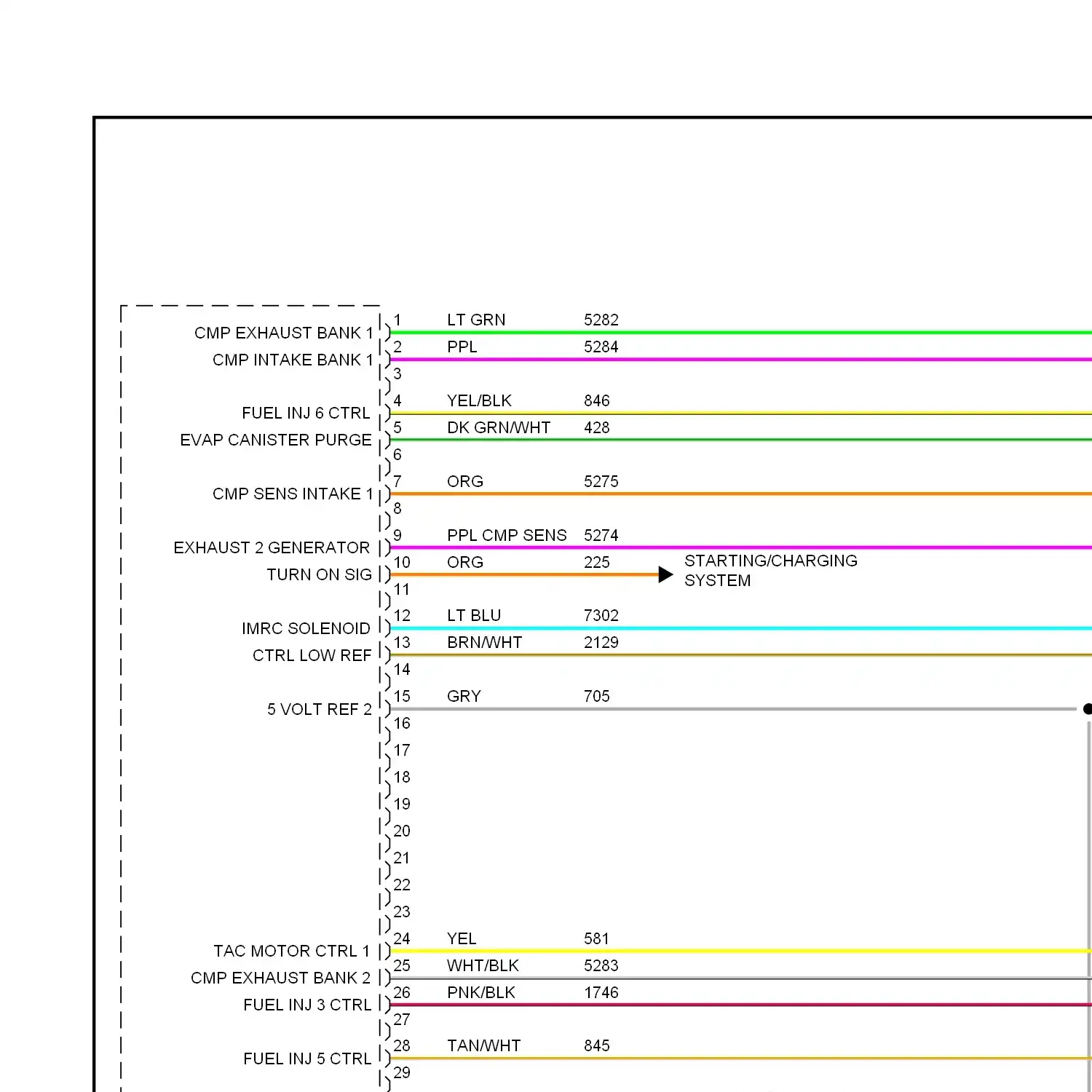The width and height of the screenshot is (1092, 1092).
Task: Select circuit number 846
Action: coord(597,400)
